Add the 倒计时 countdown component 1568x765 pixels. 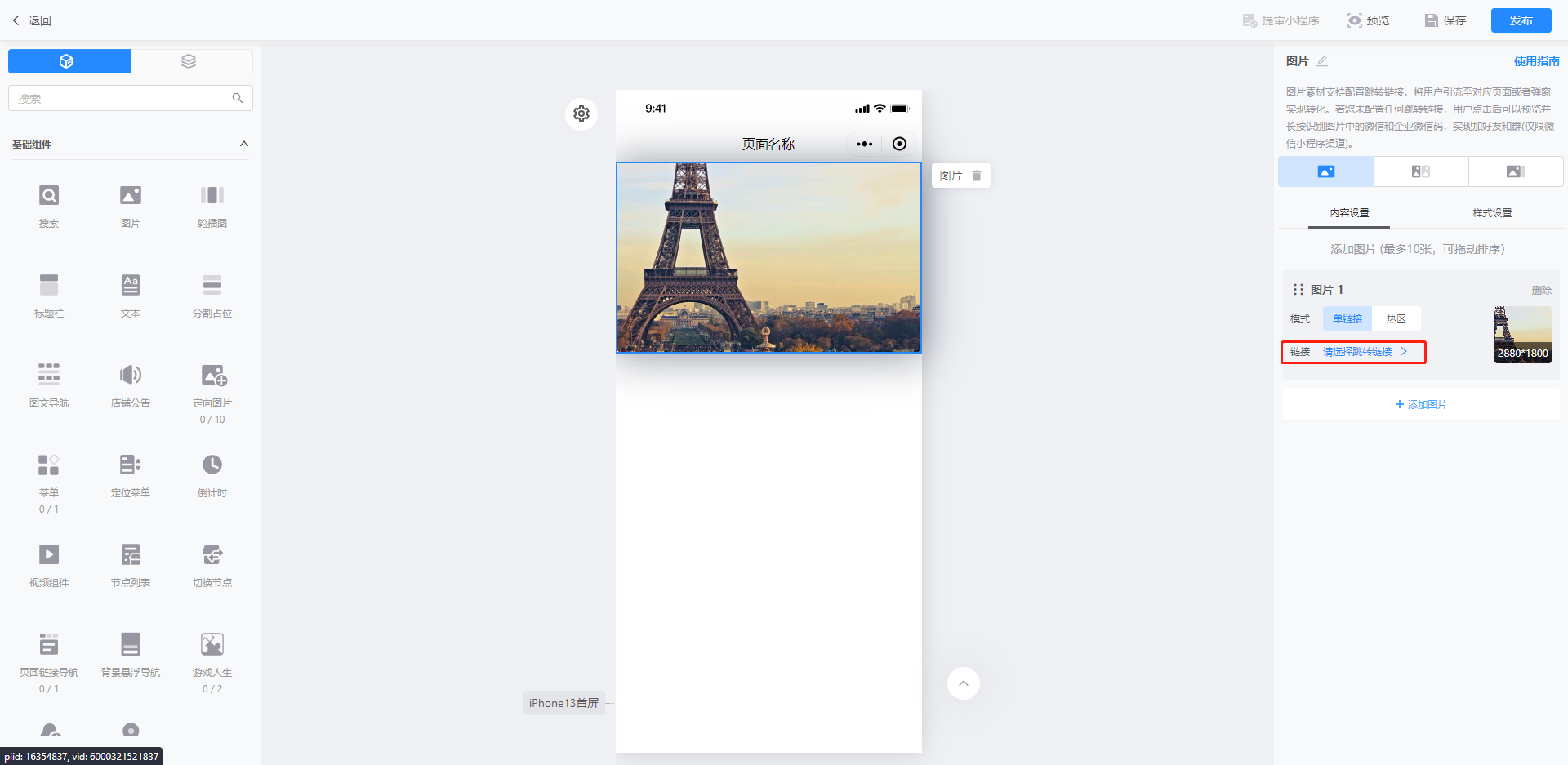coord(212,465)
